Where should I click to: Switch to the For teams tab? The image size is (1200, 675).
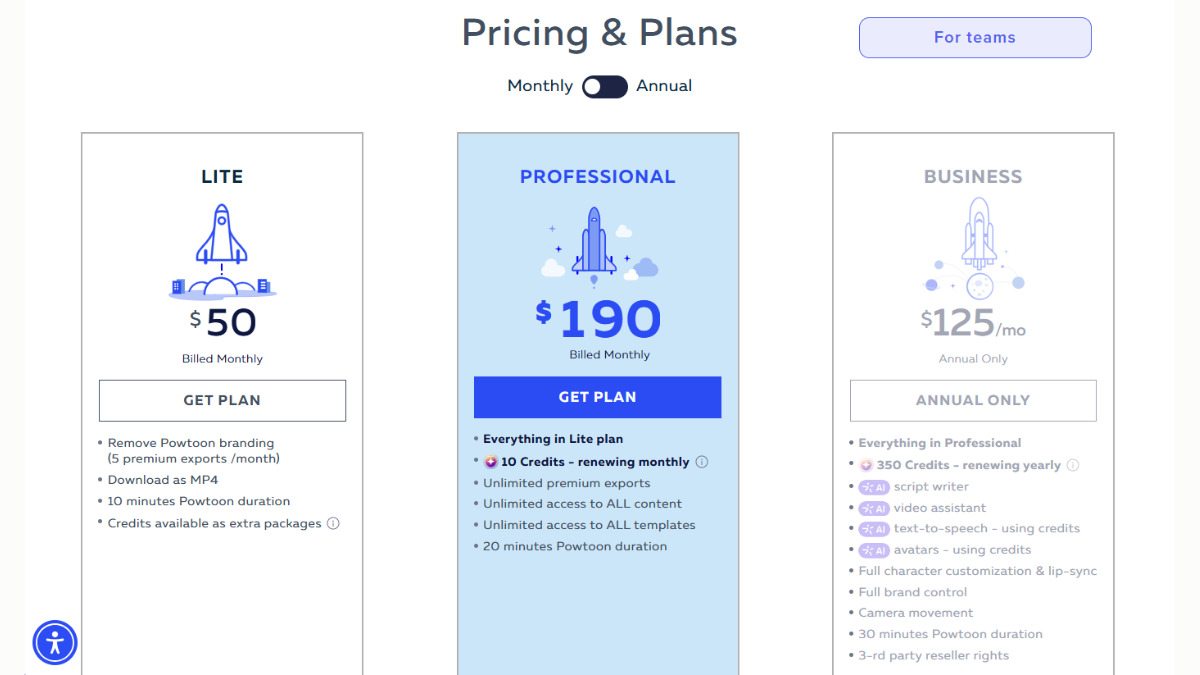pyautogui.click(x=975, y=38)
